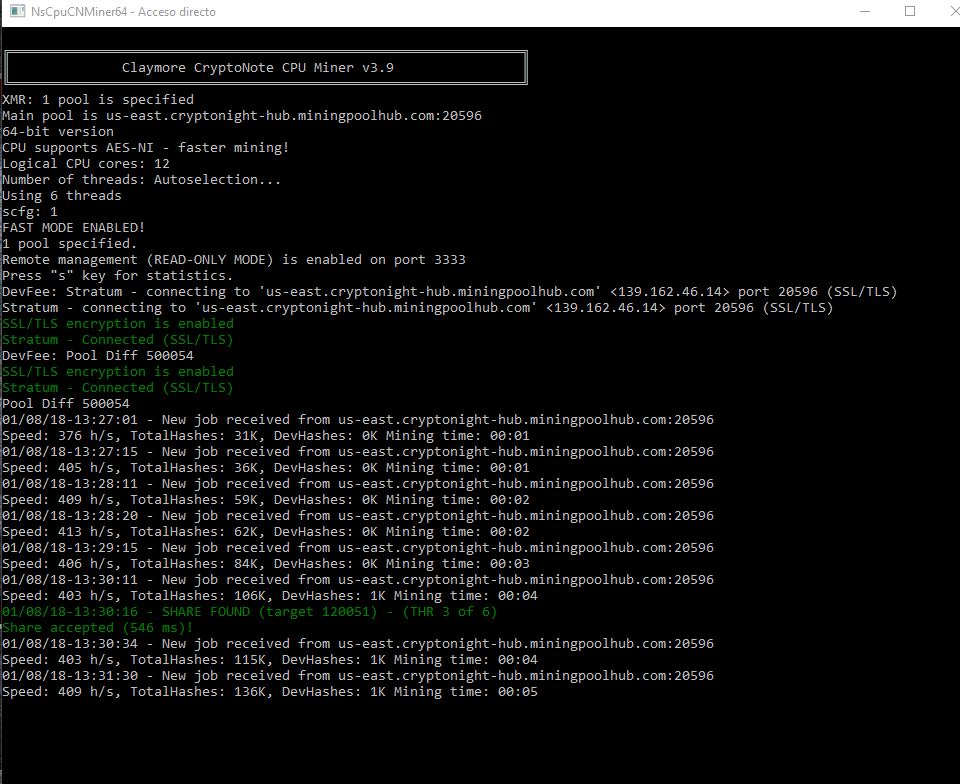This screenshot has width=960, height=784.
Task: Click the 'NsCpuCNMiner64 - Acceso directo' window title
Action: (x=123, y=12)
